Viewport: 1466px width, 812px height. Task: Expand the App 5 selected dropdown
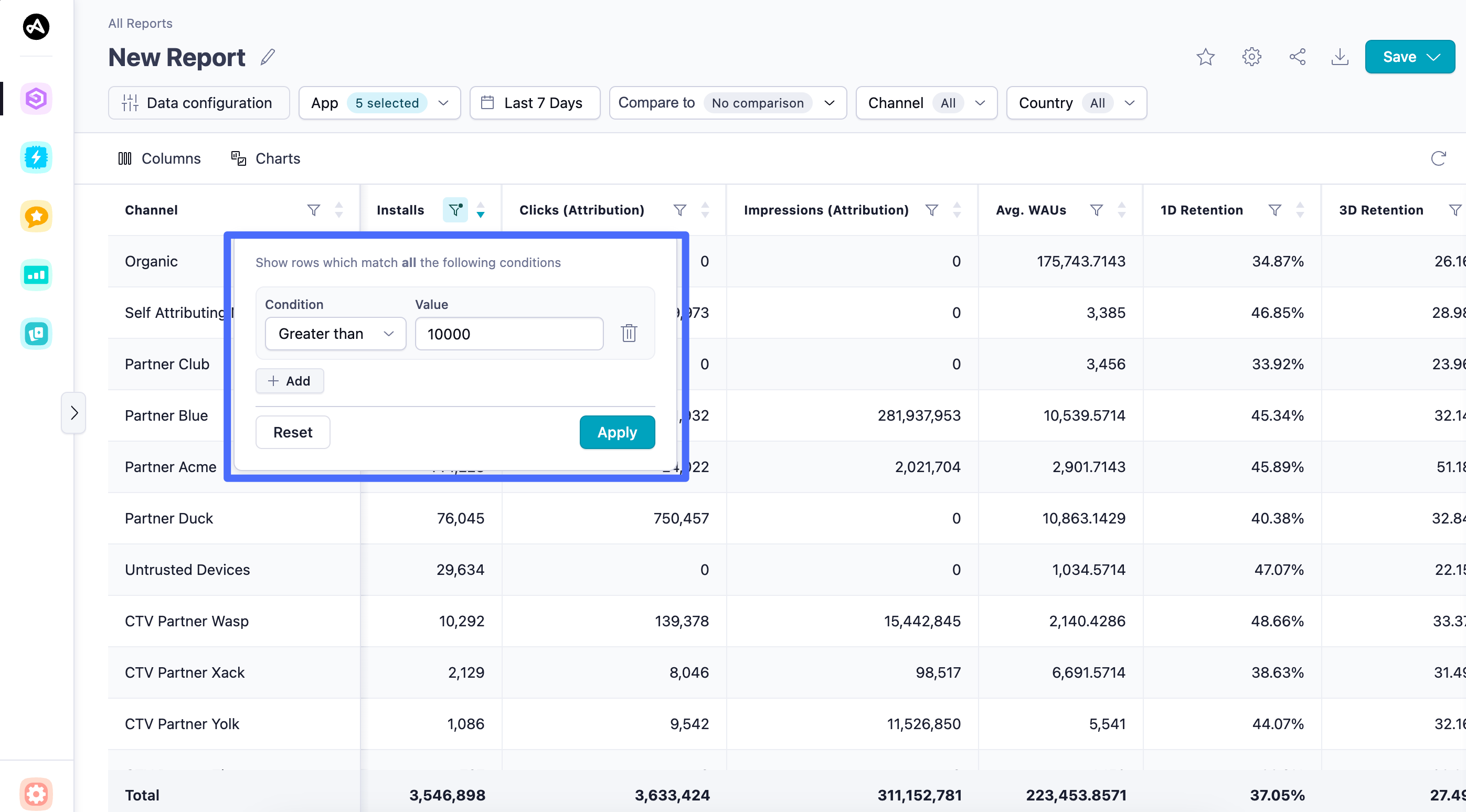coord(379,103)
